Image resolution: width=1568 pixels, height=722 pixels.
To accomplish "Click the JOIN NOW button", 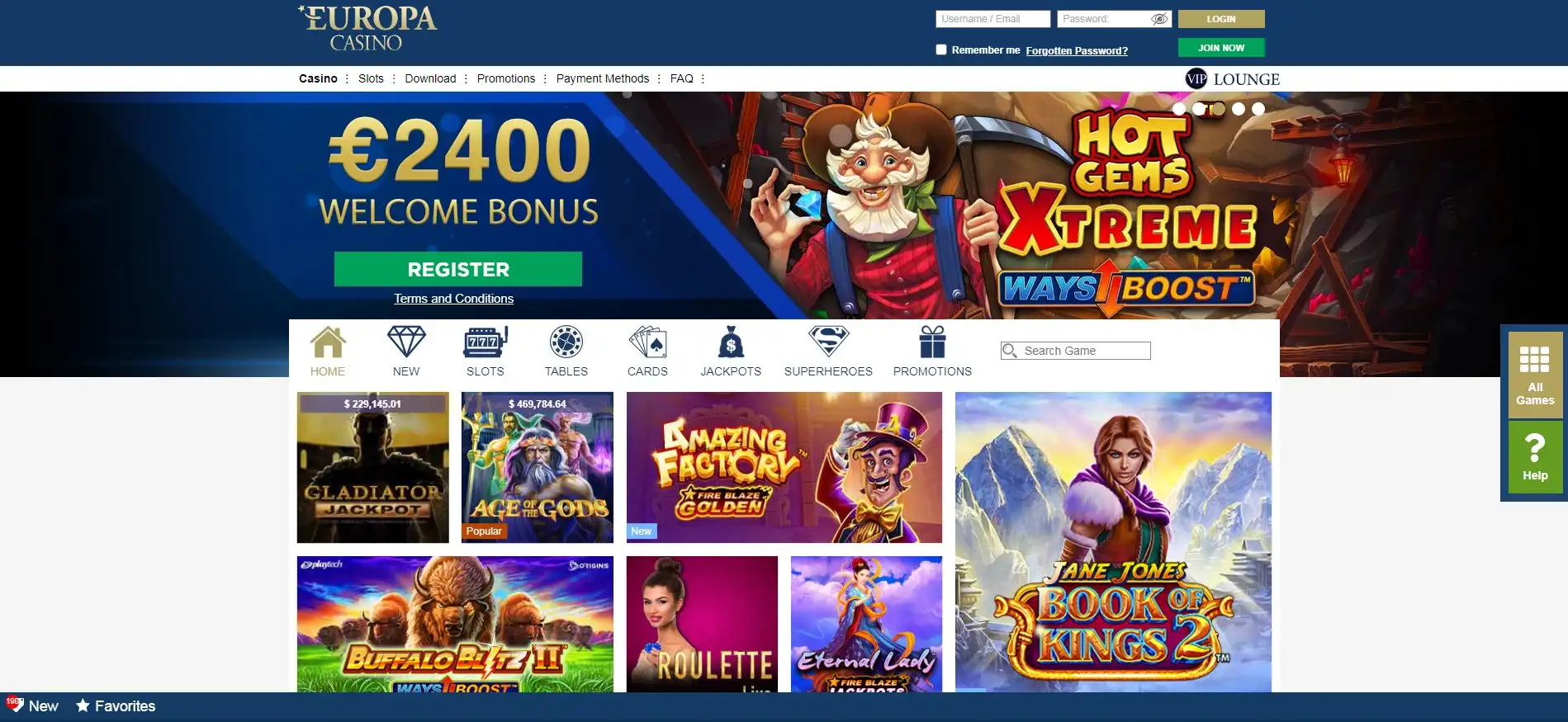I will click(1221, 48).
